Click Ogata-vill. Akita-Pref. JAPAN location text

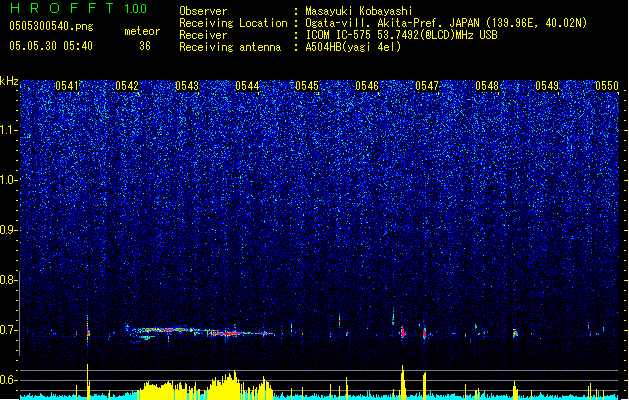click(446, 23)
